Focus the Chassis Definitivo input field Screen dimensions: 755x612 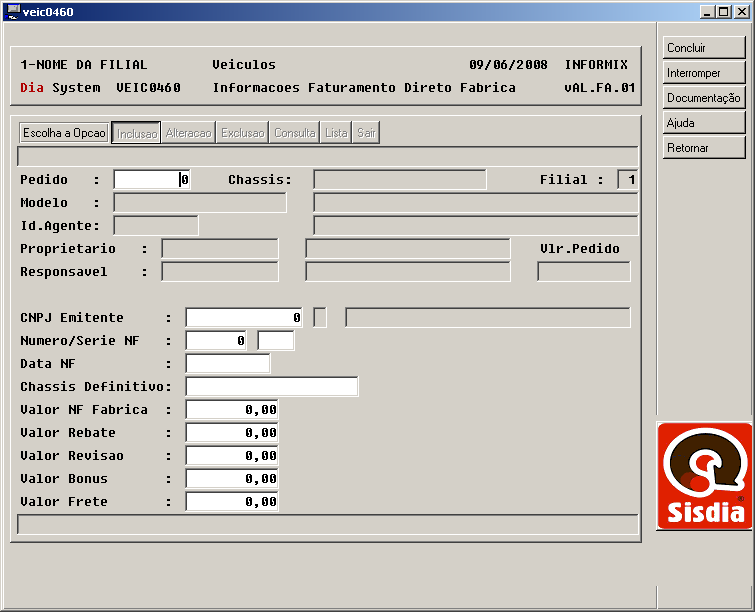272,387
